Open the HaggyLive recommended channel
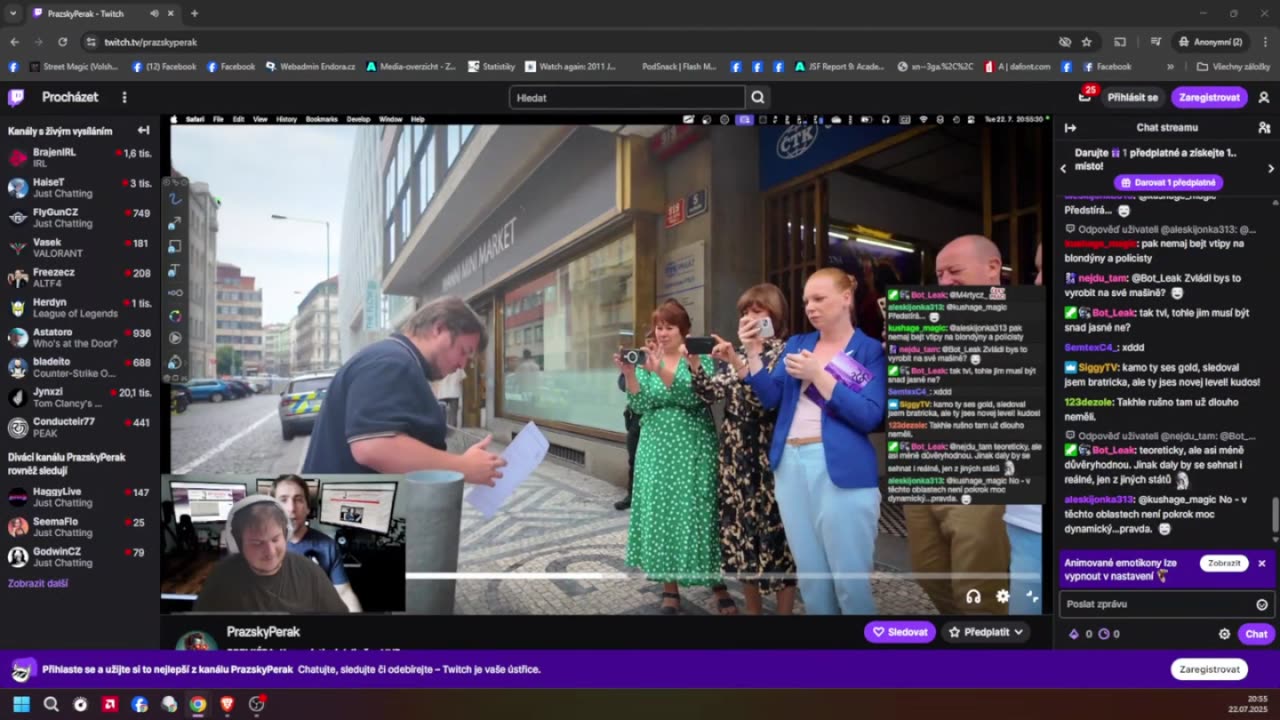 point(80,497)
